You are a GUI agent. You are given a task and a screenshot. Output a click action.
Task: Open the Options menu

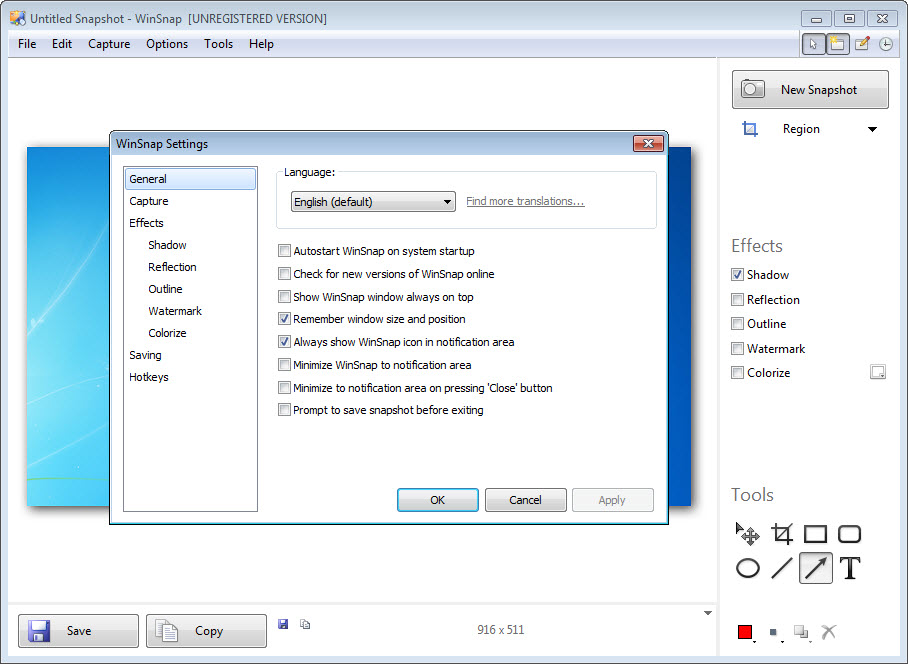coord(167,44)
